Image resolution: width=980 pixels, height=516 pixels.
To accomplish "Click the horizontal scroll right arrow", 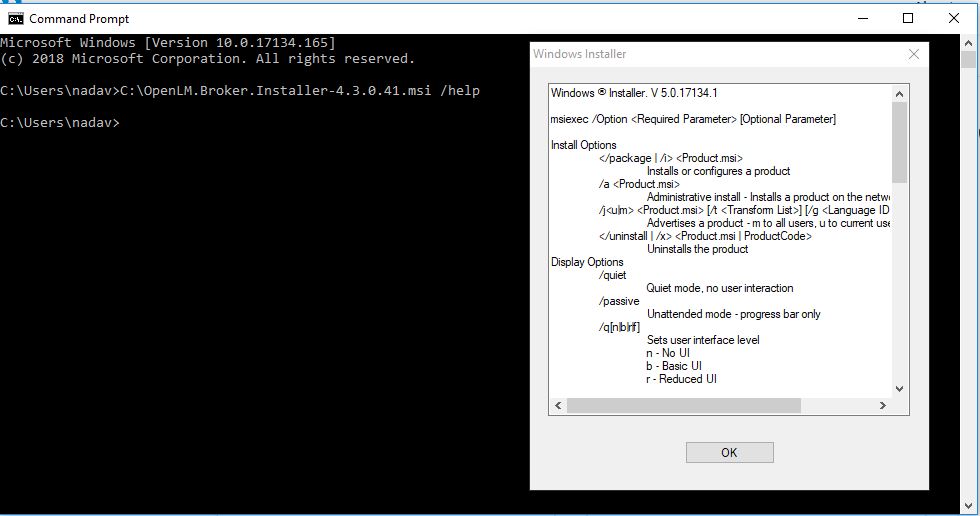I will tap(882, 406).
